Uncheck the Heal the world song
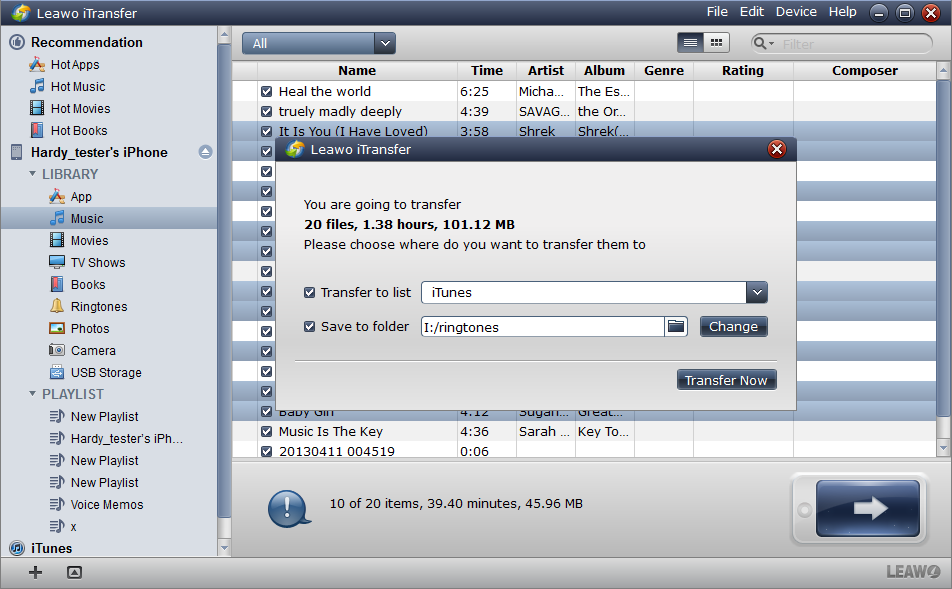The image size is (952, 589). click(x=267, y=92)
